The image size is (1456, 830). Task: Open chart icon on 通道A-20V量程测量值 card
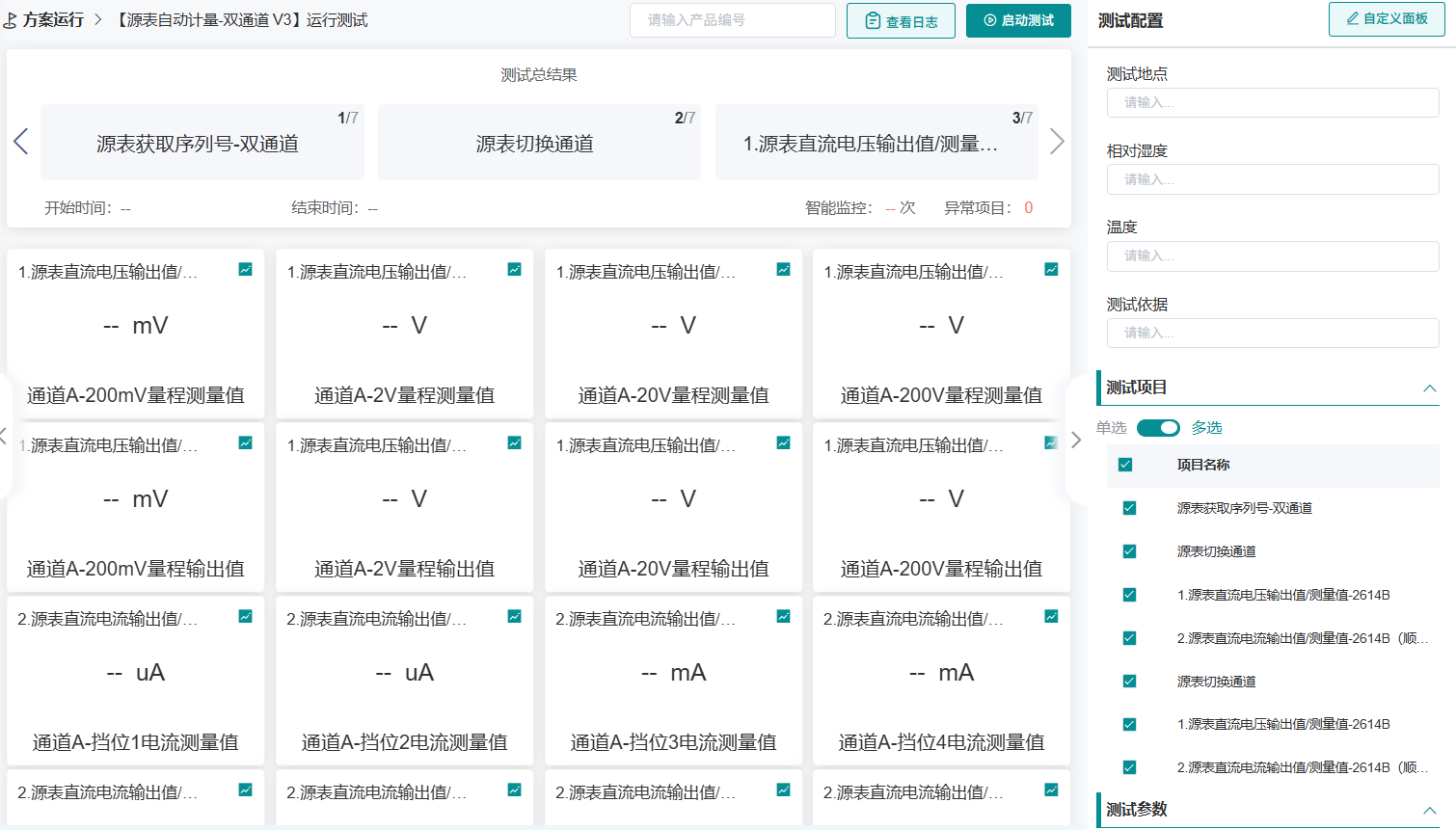tap(784, 270)
